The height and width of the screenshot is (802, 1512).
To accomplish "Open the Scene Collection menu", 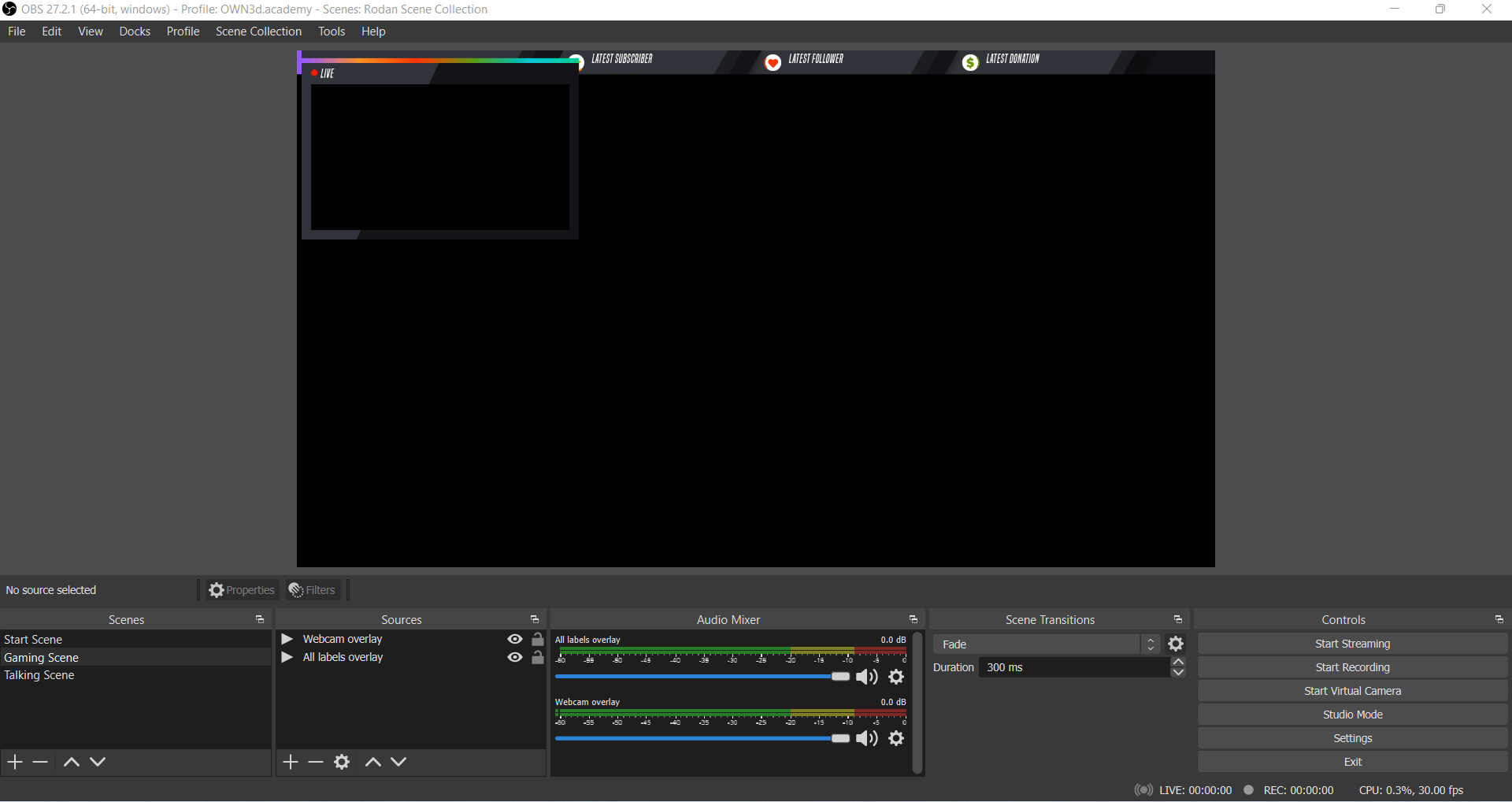I will point(258,32).
